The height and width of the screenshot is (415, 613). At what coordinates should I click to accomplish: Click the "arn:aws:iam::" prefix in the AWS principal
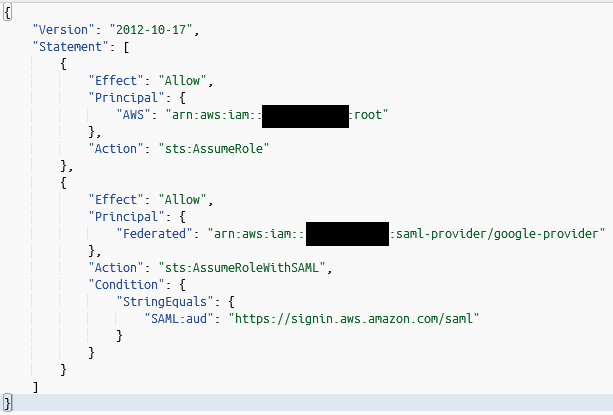[220, 114]
